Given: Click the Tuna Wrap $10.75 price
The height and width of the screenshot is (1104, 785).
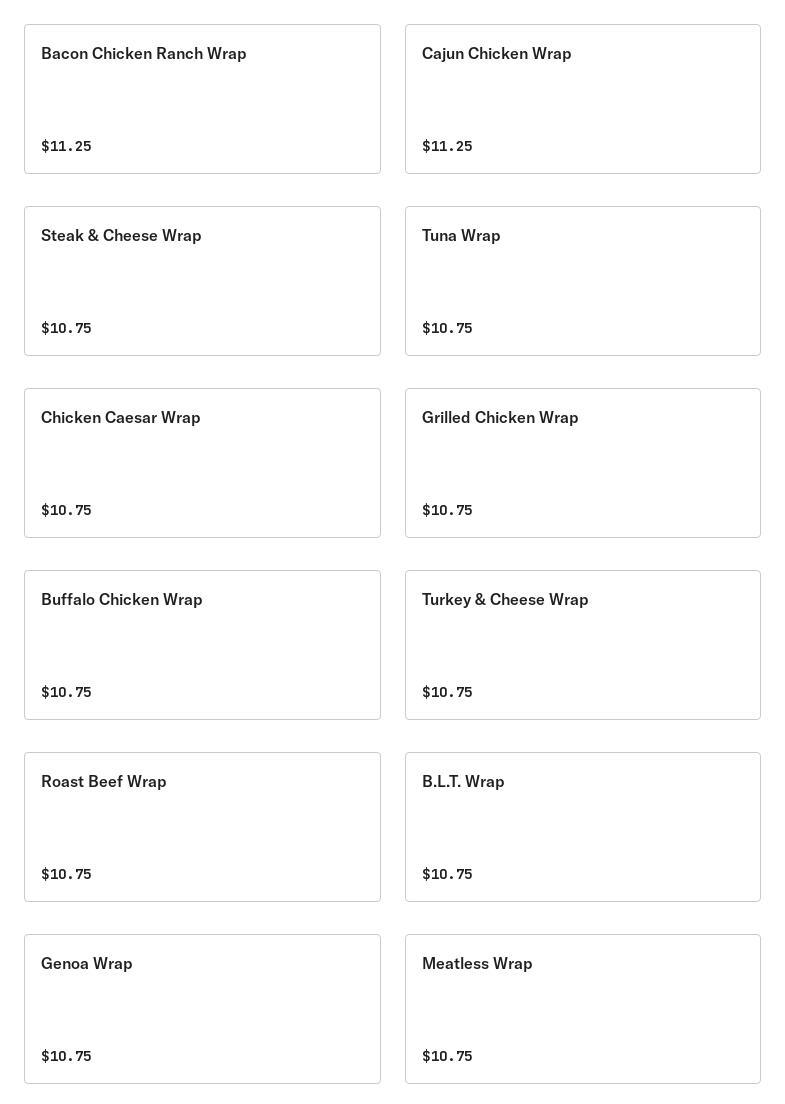Looking at the screenshot, I should 447,328.
